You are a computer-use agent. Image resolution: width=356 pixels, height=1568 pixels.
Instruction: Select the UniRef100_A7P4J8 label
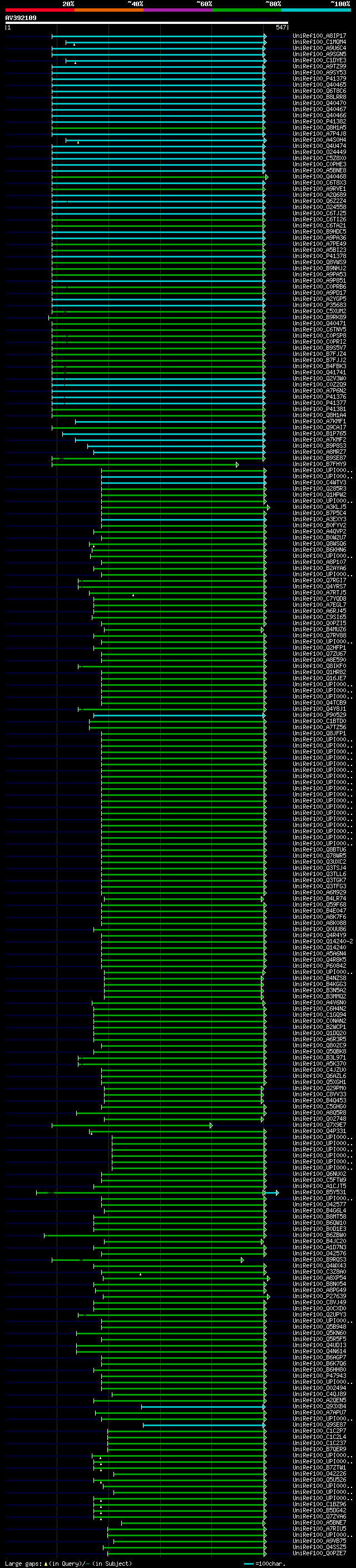[319, 134]
